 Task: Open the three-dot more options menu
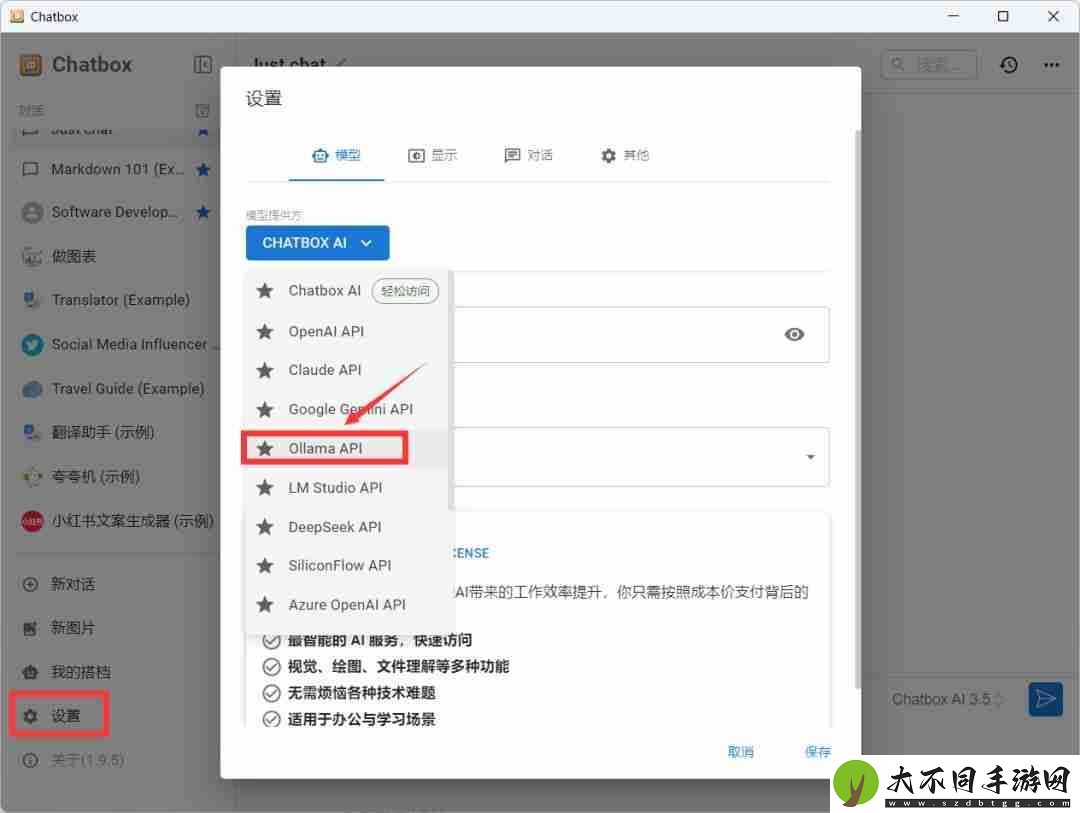[1051, 65]
